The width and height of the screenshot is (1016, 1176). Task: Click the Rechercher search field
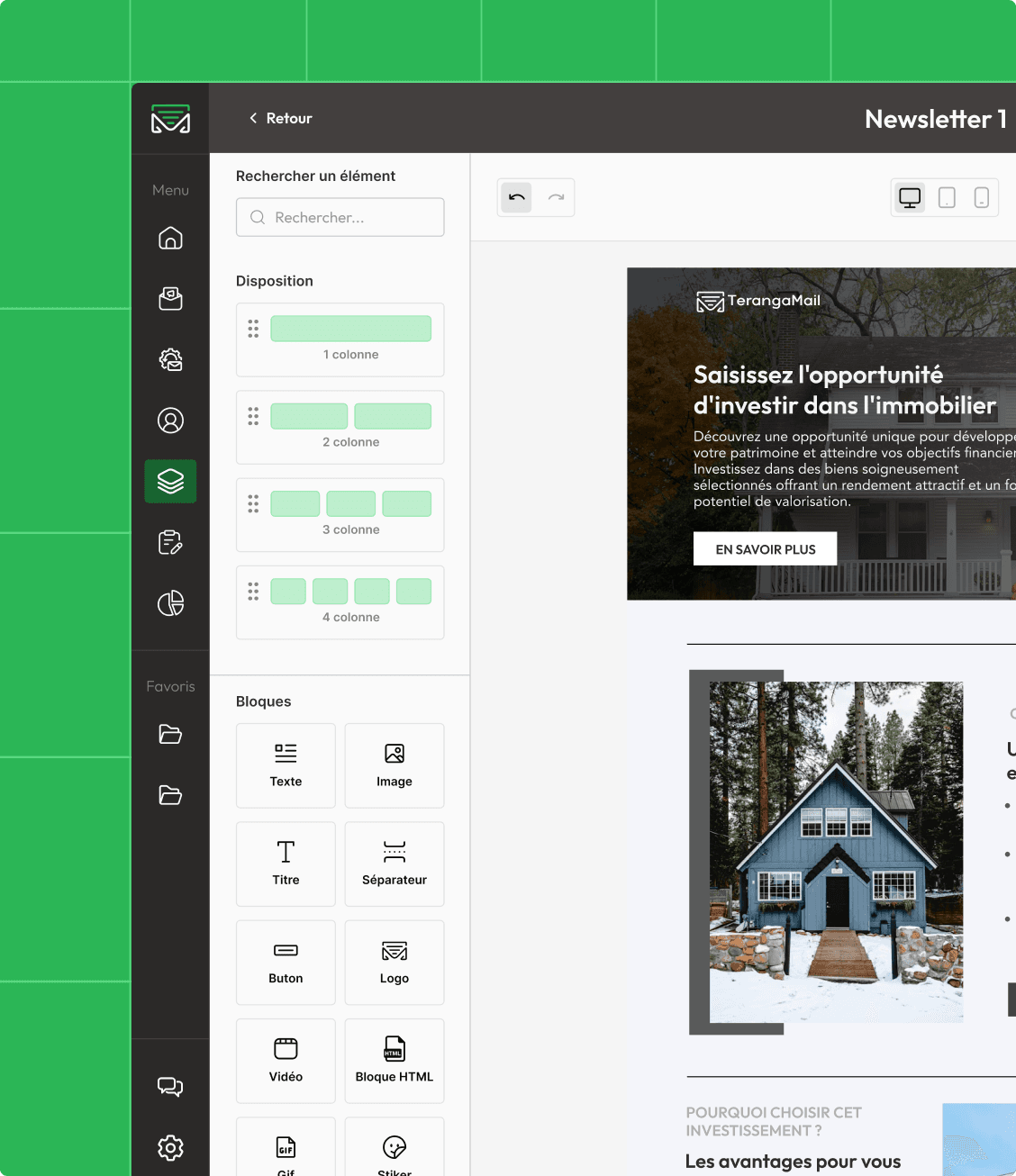(x=340, y=217)
